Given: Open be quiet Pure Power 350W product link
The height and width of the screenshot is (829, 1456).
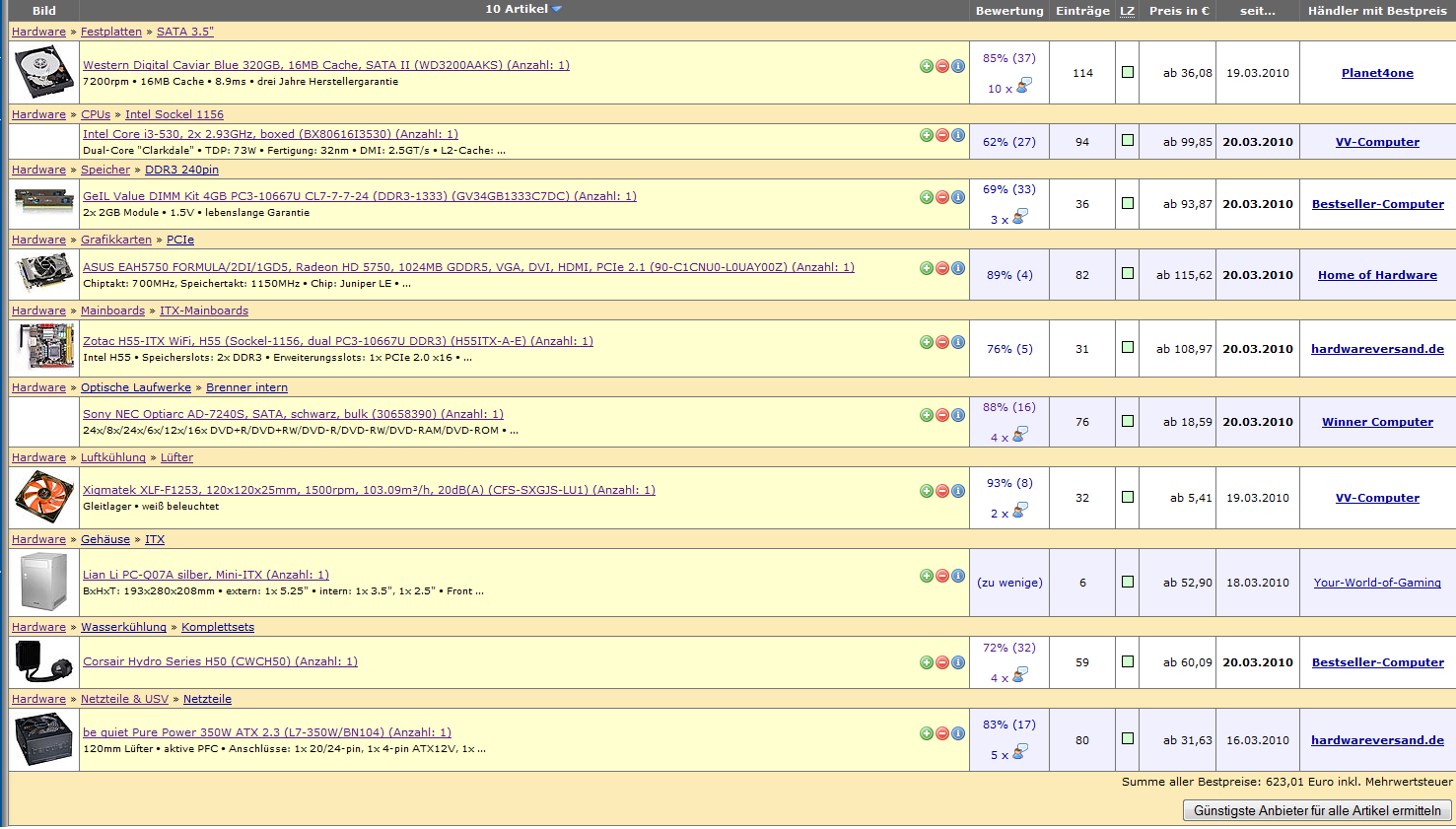Looking at the screenshot, I should [267, 732].
